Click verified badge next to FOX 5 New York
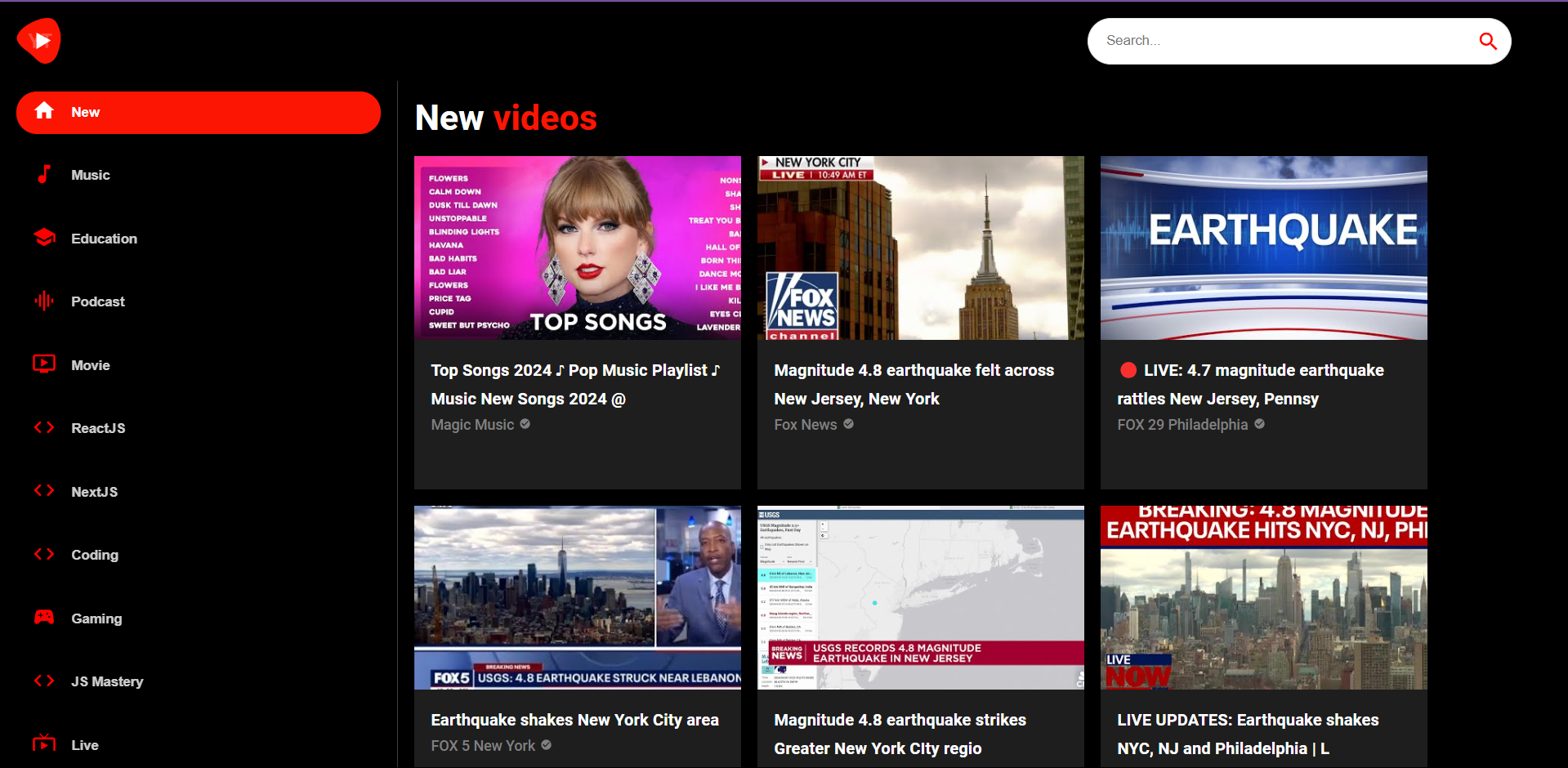 coord(547,745)
